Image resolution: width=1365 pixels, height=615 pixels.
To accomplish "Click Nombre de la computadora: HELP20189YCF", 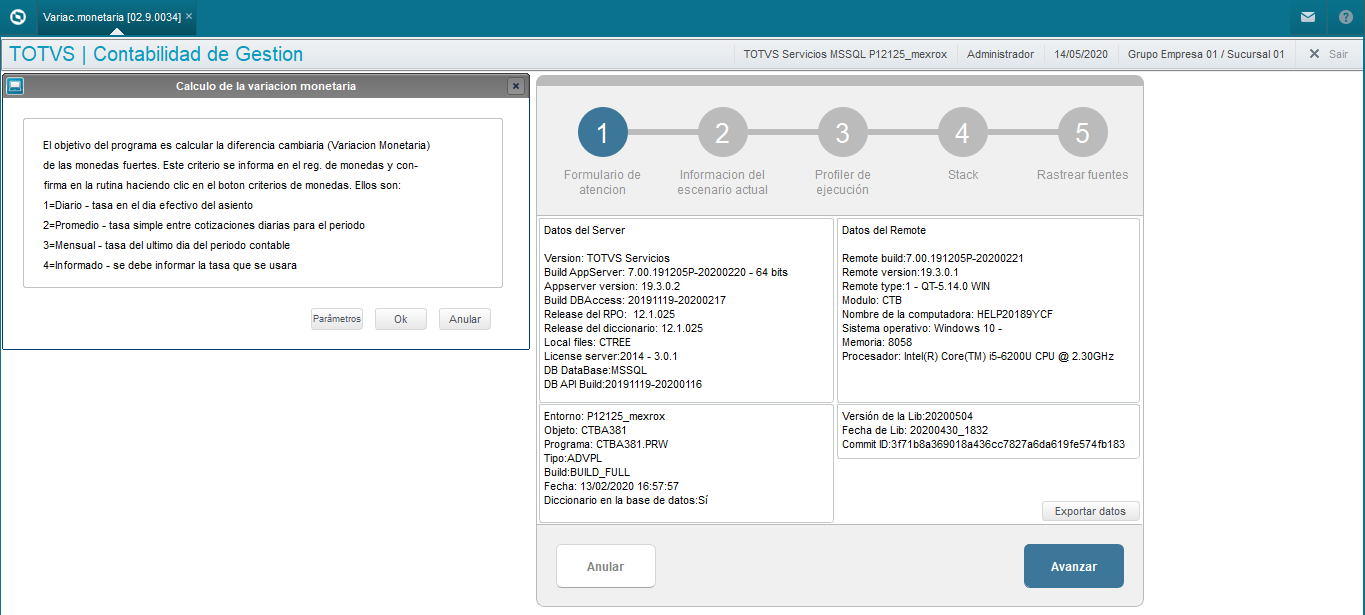I will coord(947,314).
